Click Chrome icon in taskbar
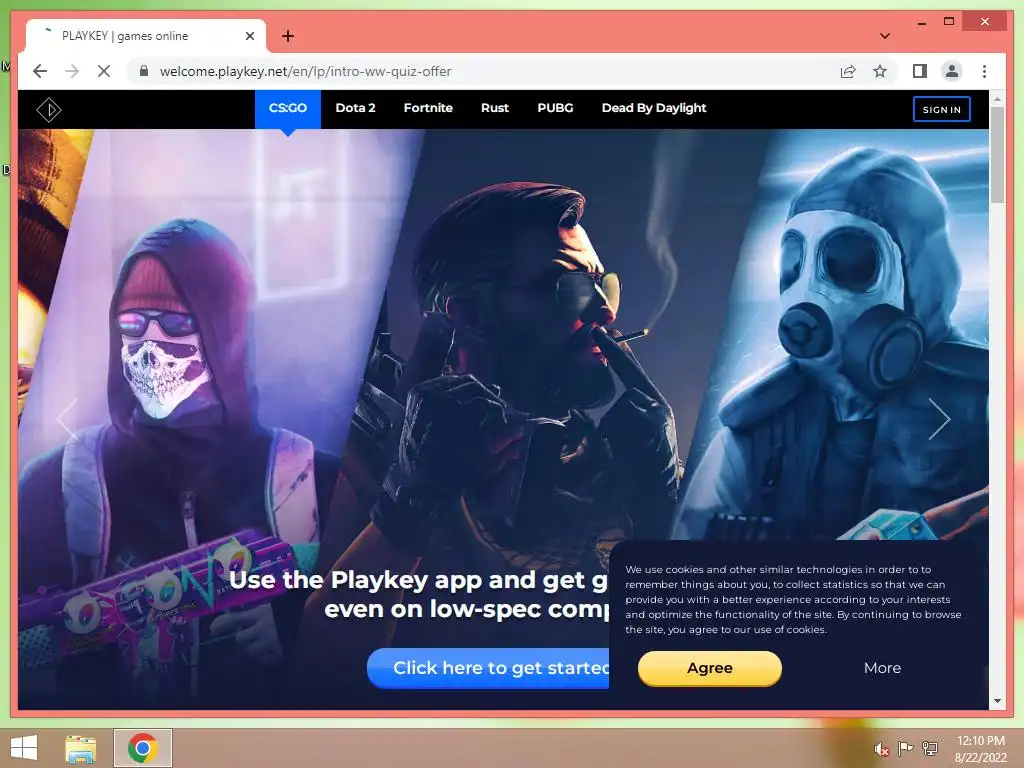 142,748
